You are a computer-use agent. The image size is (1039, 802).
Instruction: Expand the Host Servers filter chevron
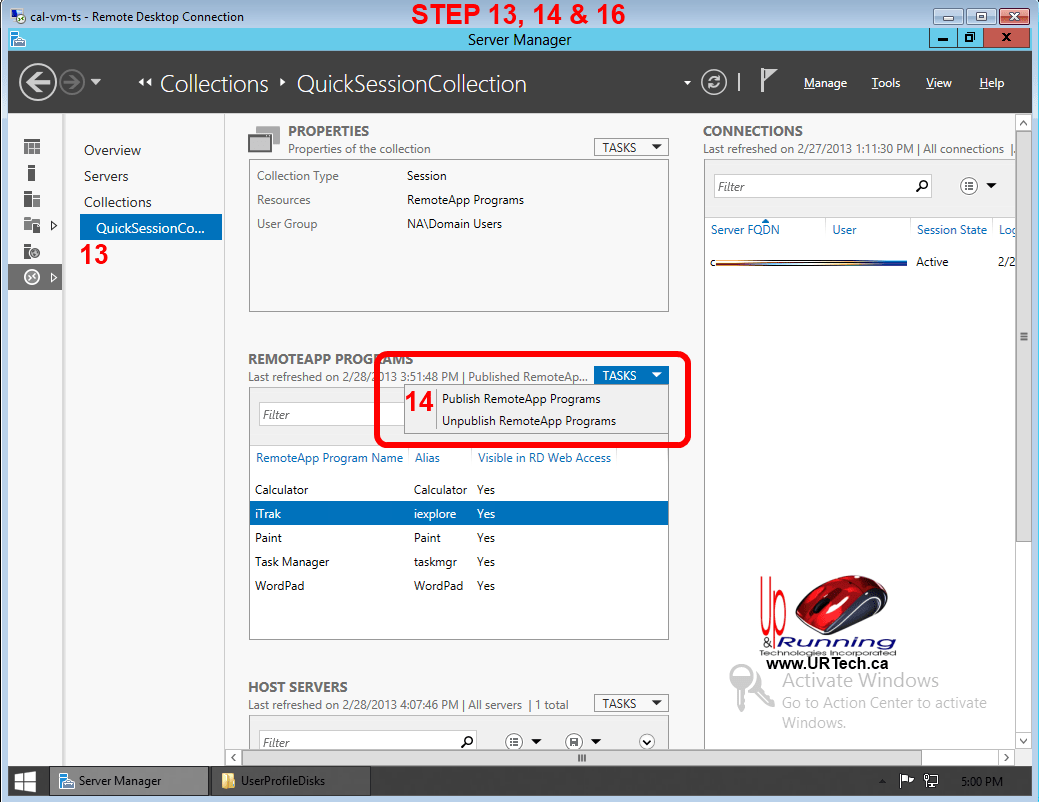646,742
